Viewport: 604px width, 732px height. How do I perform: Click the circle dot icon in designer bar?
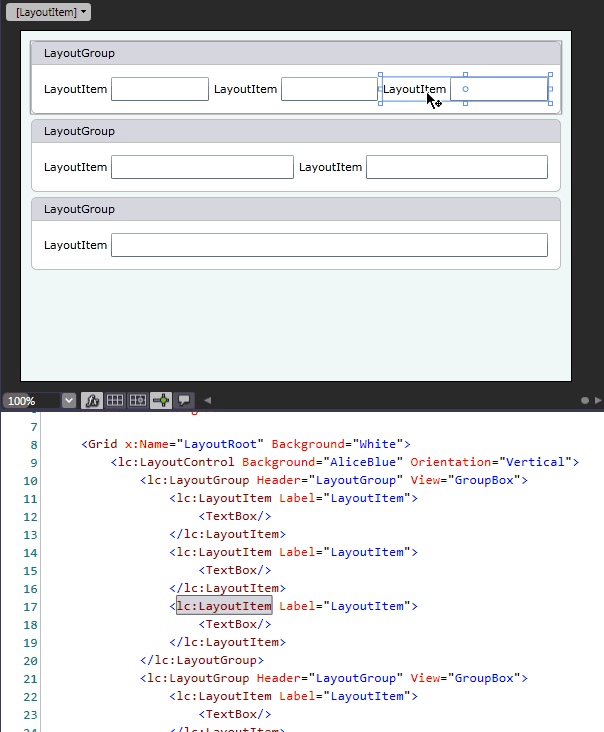[586, 400]
